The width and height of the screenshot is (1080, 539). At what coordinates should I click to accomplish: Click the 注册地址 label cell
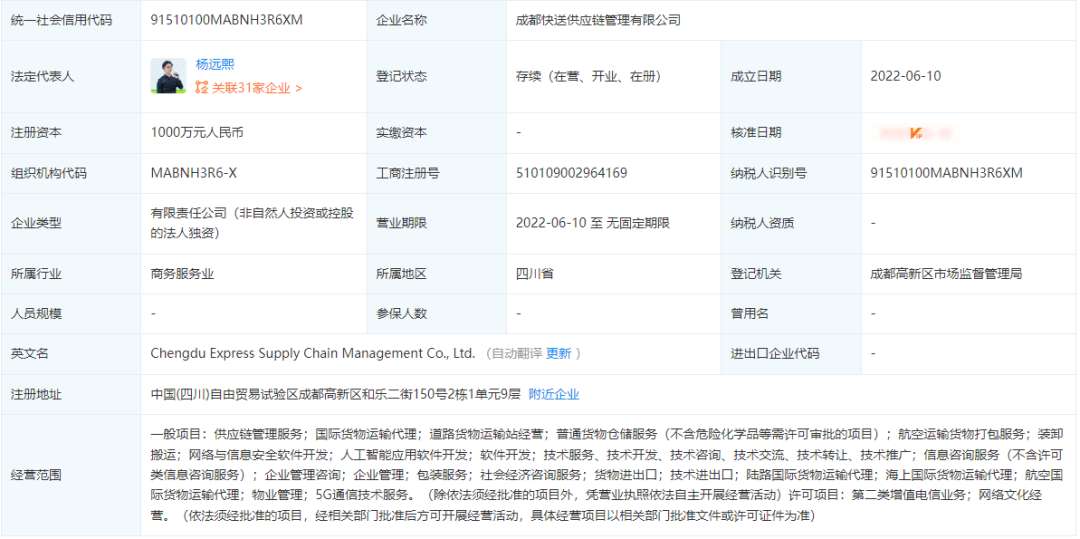pos(70,394)
